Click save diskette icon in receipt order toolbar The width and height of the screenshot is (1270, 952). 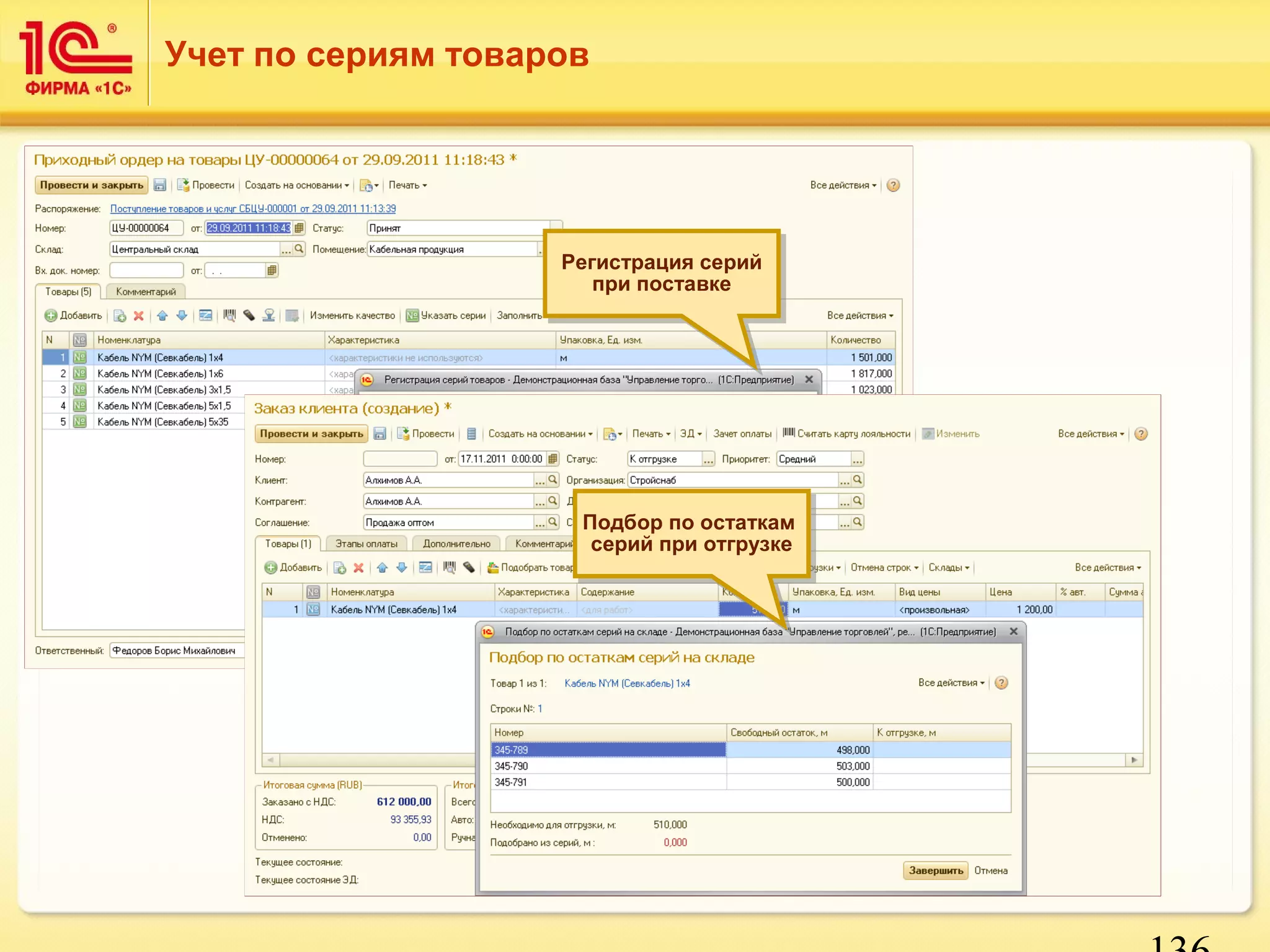click(x=159, y=185)
